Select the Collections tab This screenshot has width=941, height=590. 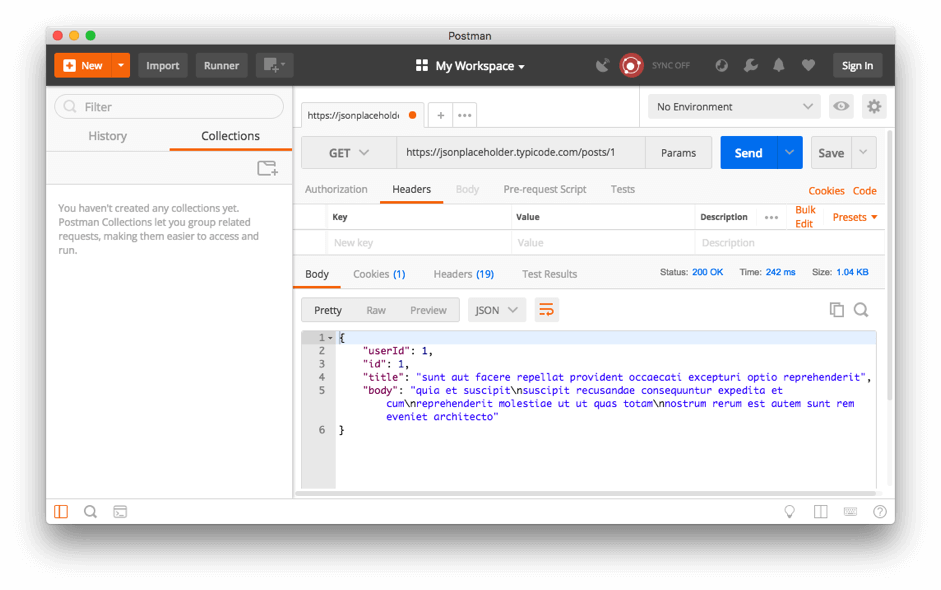tap(230, 136)
